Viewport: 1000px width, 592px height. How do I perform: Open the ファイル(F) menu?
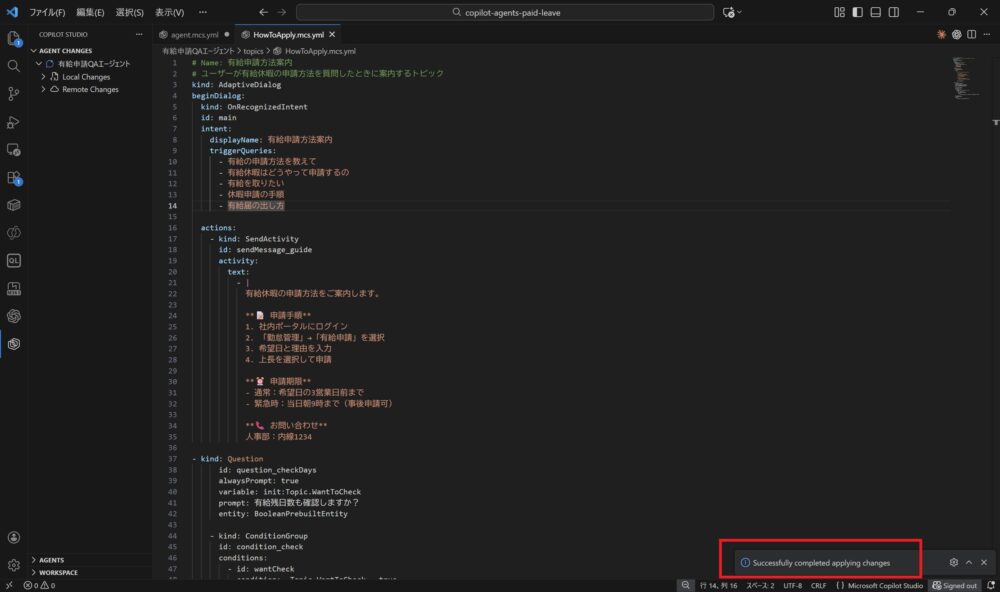(x=47, y=12)
